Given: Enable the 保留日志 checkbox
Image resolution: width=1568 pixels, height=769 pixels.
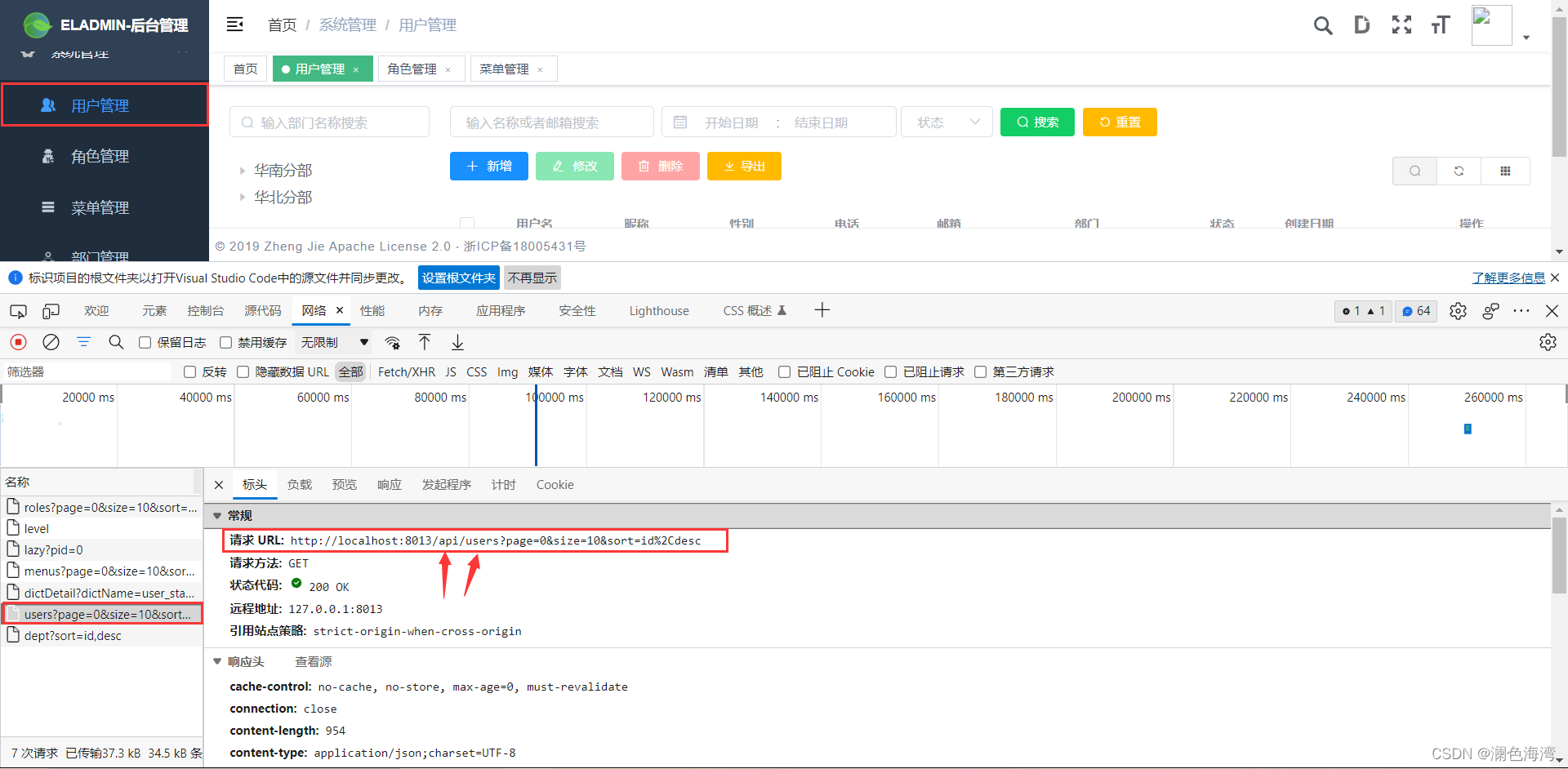Looking at the screenshot, I should click(145, 343).
